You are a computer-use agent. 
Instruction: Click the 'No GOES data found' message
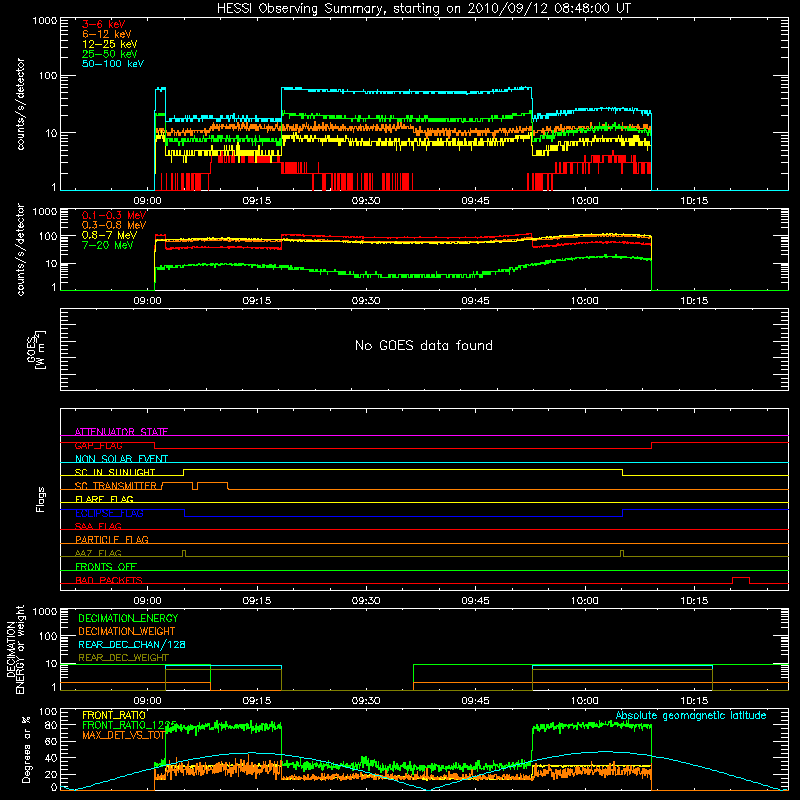coord(423,345)
